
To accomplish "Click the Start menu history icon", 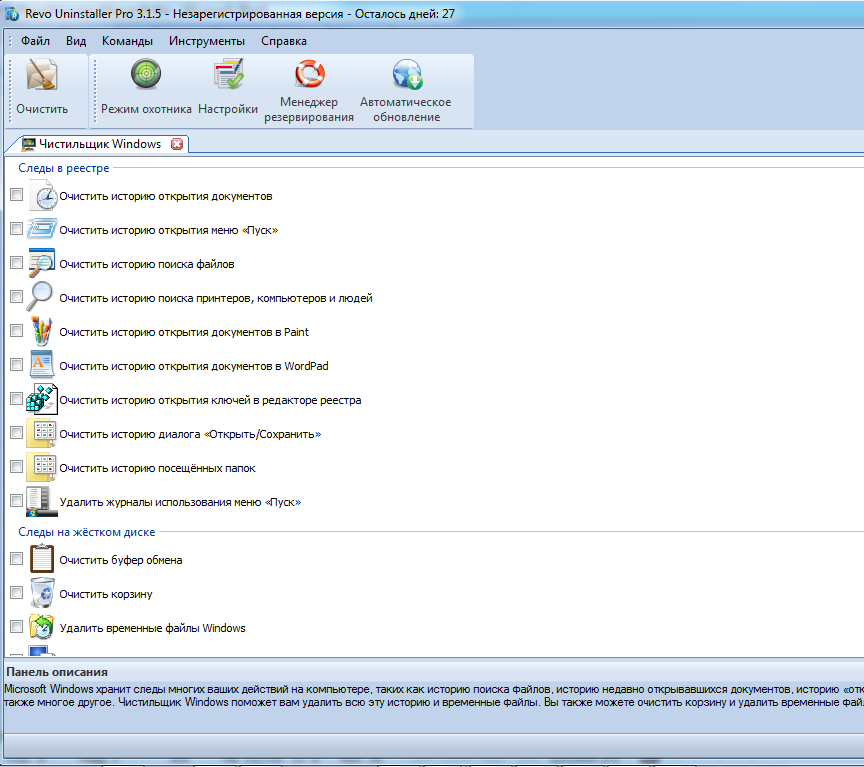I will click(x=42, y=229).
